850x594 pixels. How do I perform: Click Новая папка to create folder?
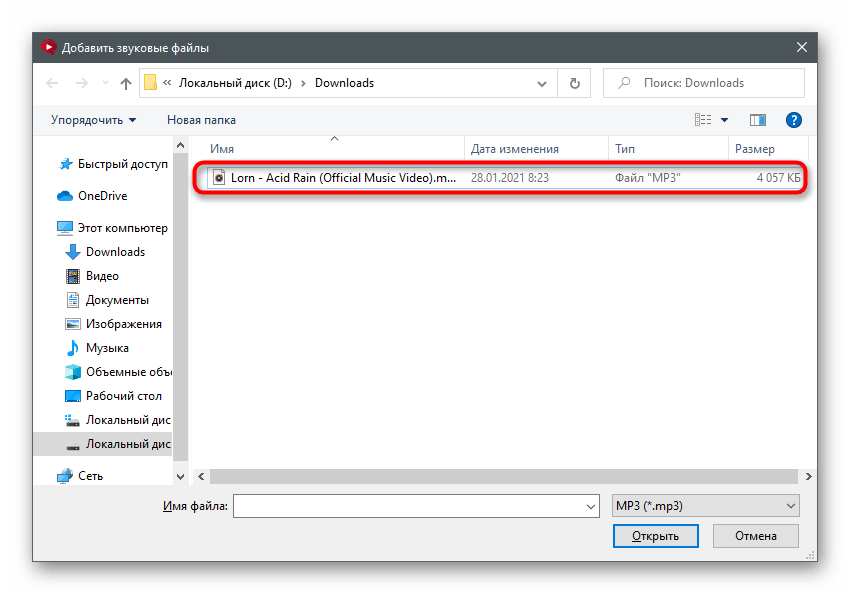[x=201, y=120]
